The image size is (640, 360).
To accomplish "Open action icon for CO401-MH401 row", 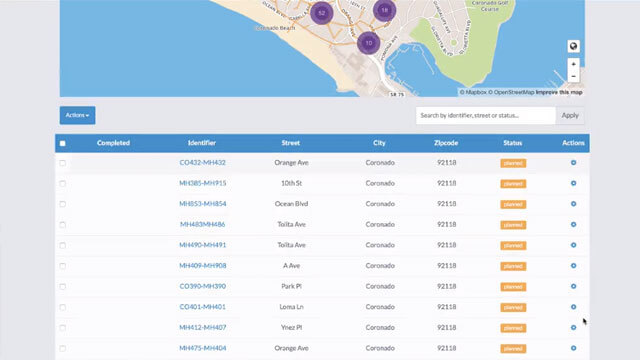I will (573, 307).
